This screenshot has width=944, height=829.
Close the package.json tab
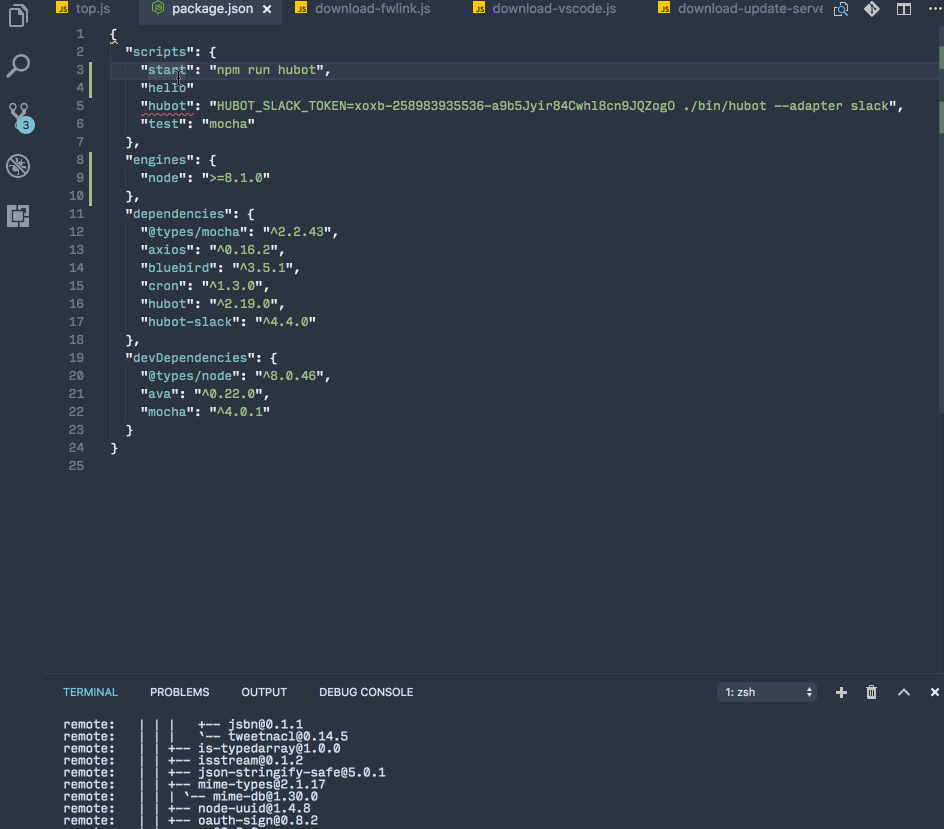[x=267, y=9]
